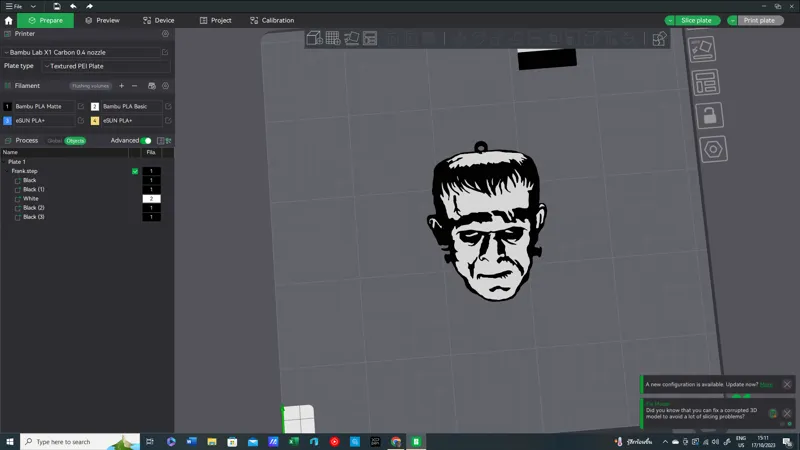Image resolution: width=800 pixels, height=450 pixels.
Task: Select Objects process mode
Action: pos(75,141)
